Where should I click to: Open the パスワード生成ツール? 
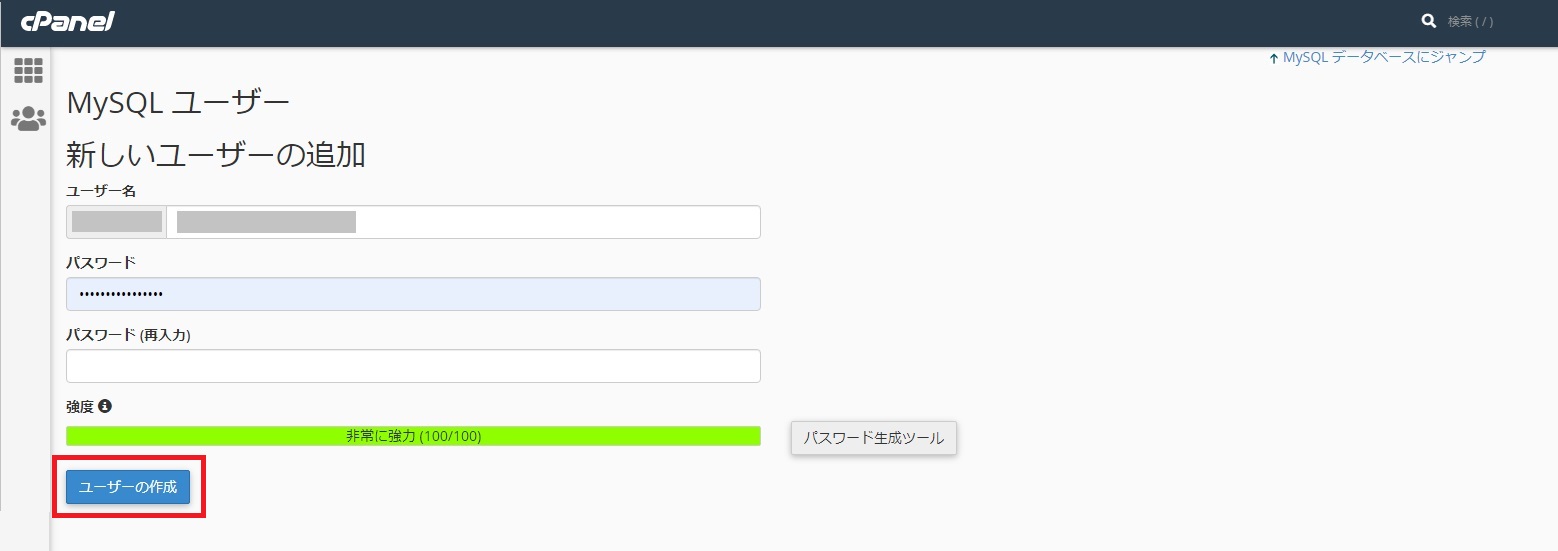pyautogui.click(x=874, y=438)
